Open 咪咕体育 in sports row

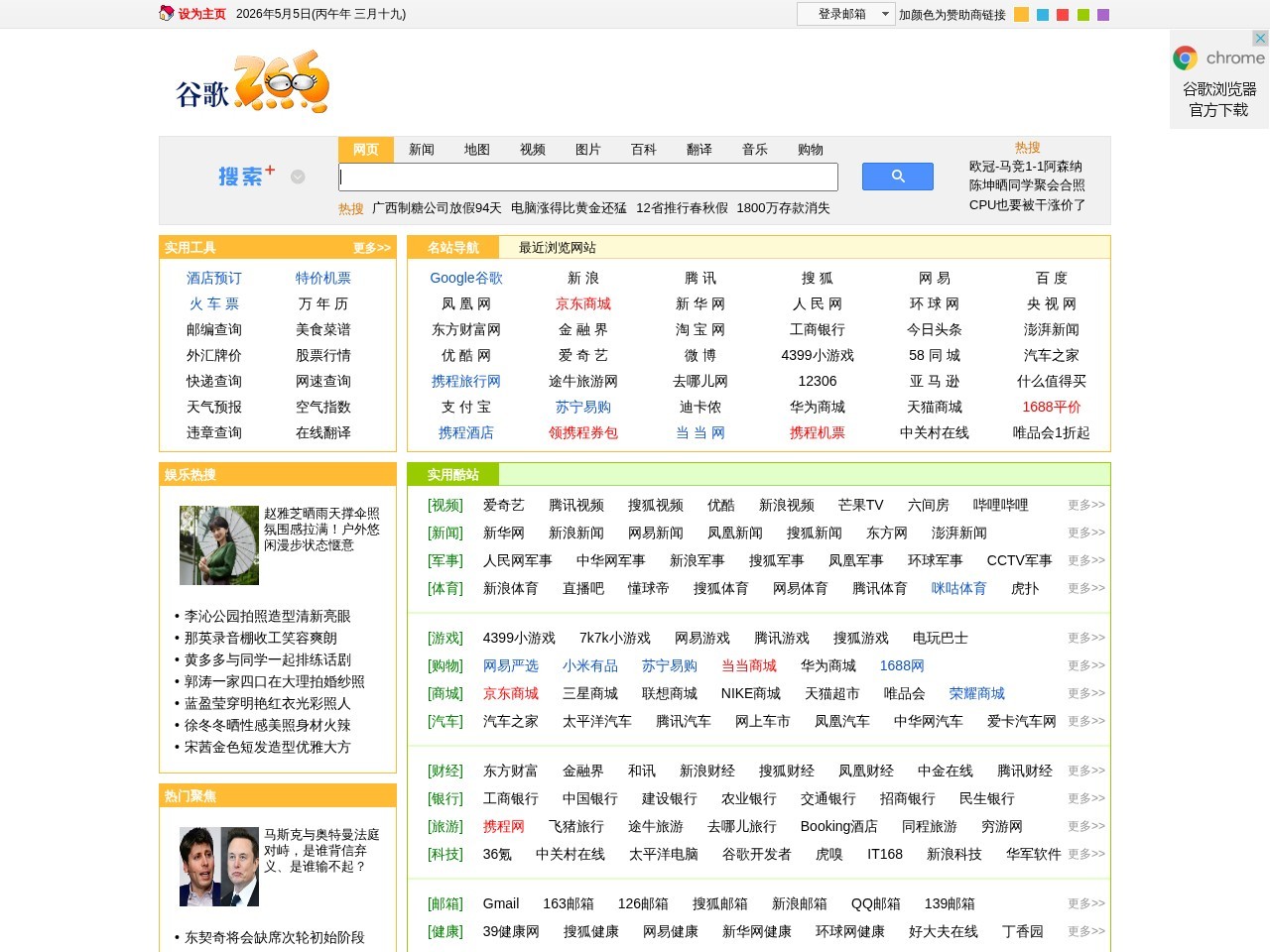tap(959, 588)
